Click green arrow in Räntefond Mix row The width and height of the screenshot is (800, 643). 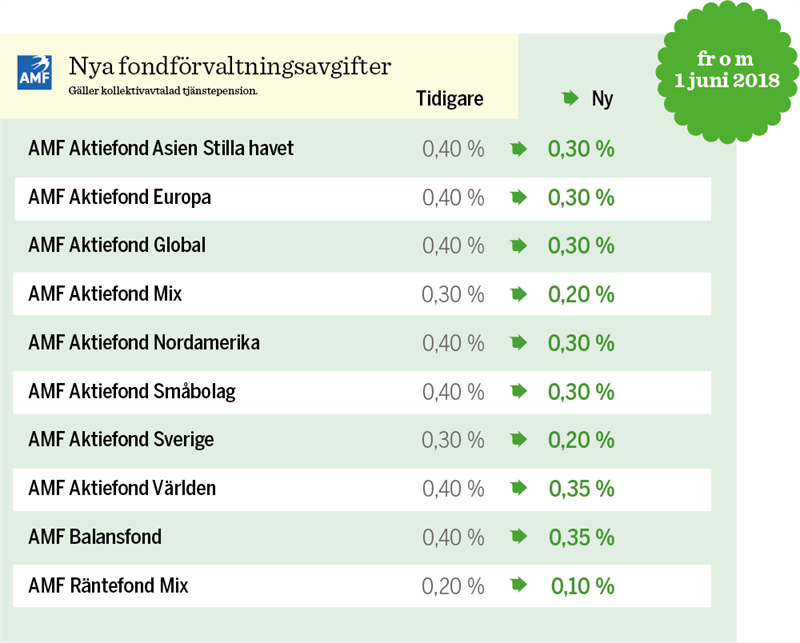coord(518,586)
